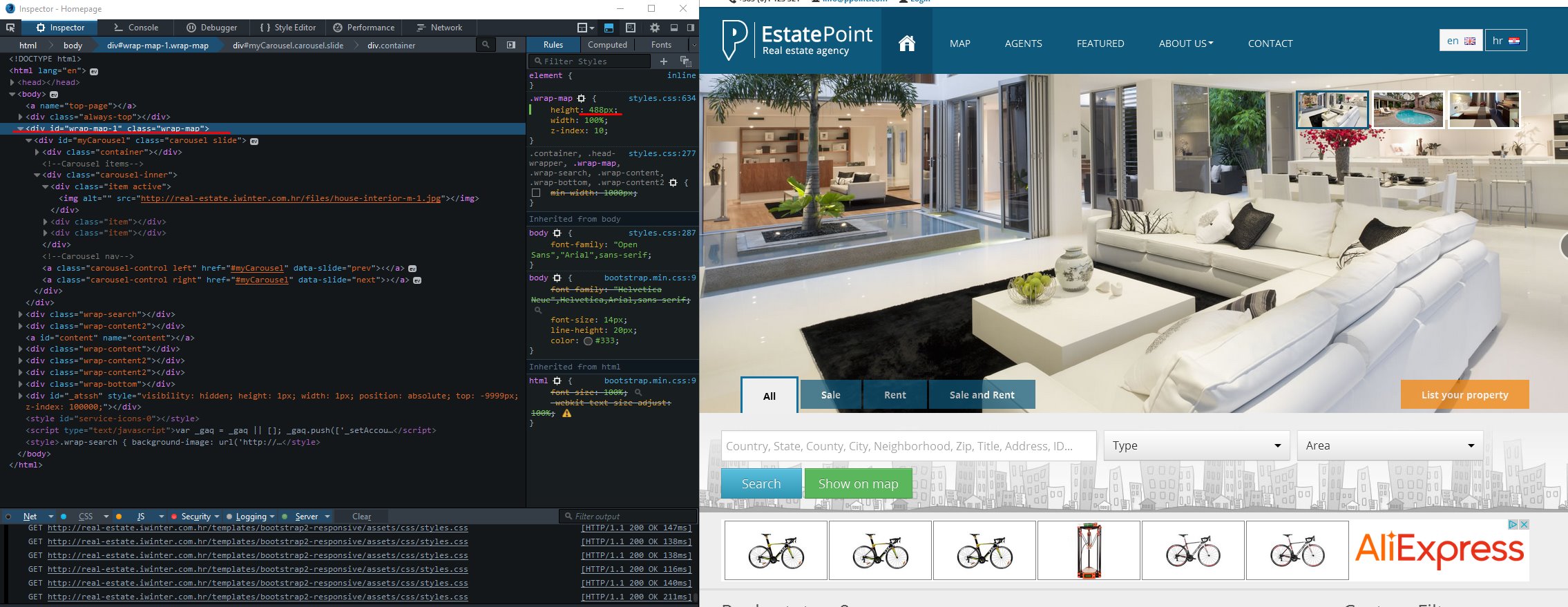Click the highlighter icon beside html rule
Image resolution: width=1568 pixels, height=607 pixels.
coord(557,381)
